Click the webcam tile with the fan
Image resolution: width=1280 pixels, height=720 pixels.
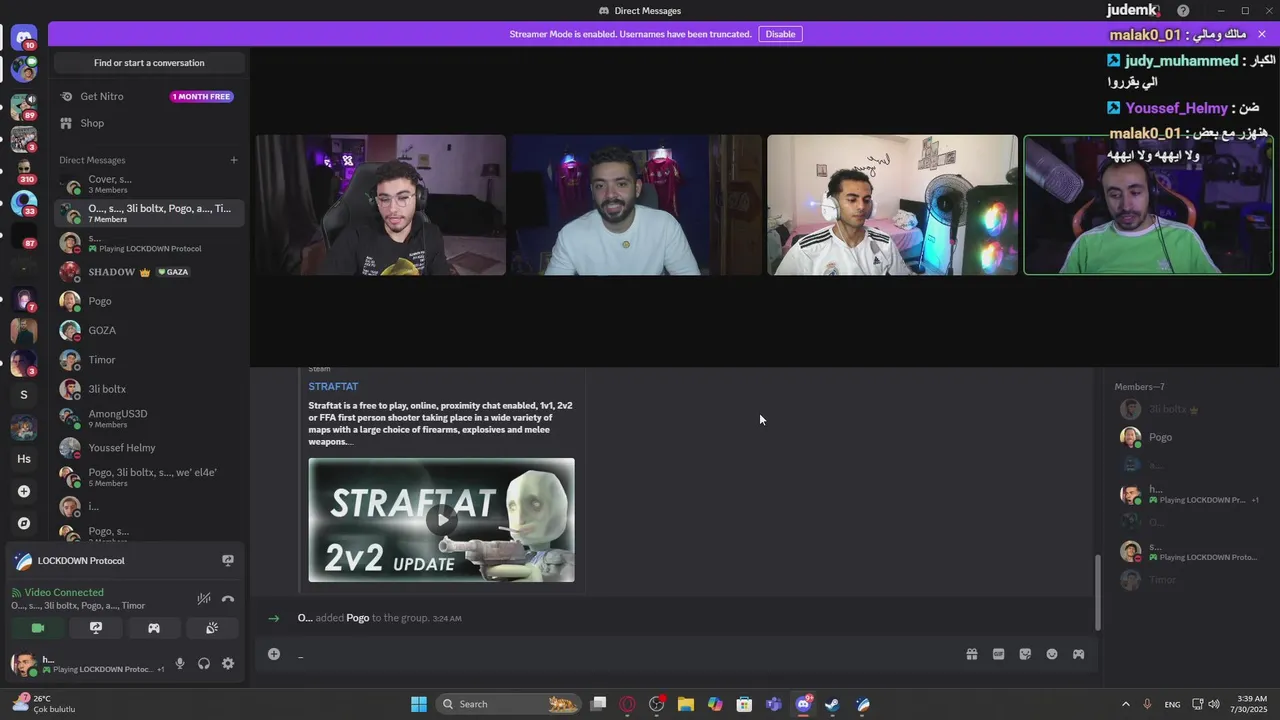892,205
